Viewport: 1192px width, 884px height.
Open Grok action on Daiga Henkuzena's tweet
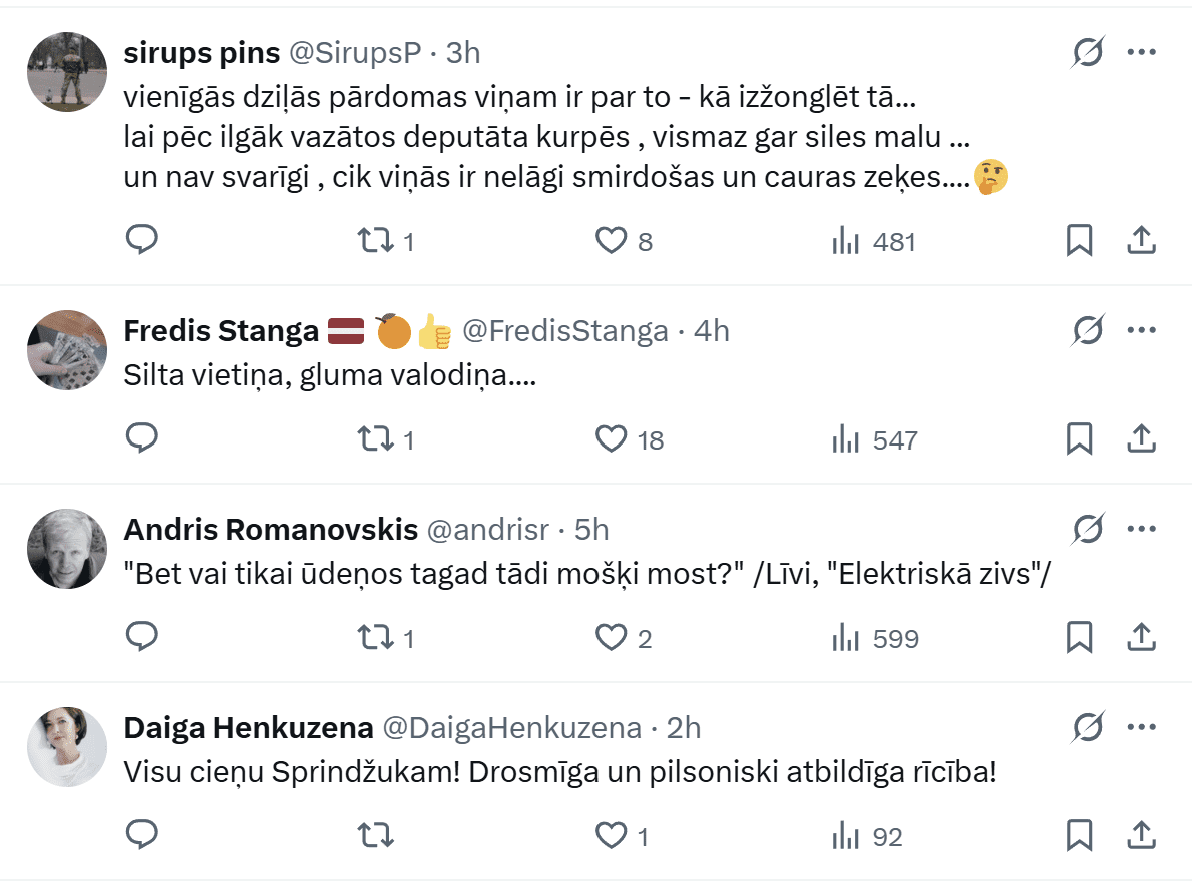(x=1087, y=727)
